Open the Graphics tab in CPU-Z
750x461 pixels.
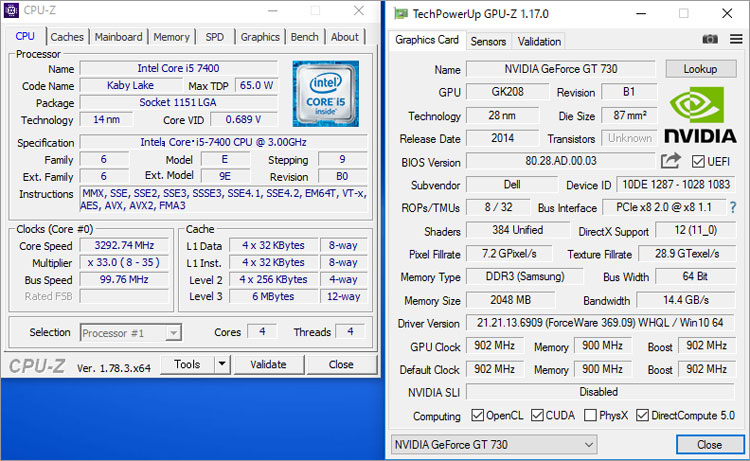pos(260,37)
